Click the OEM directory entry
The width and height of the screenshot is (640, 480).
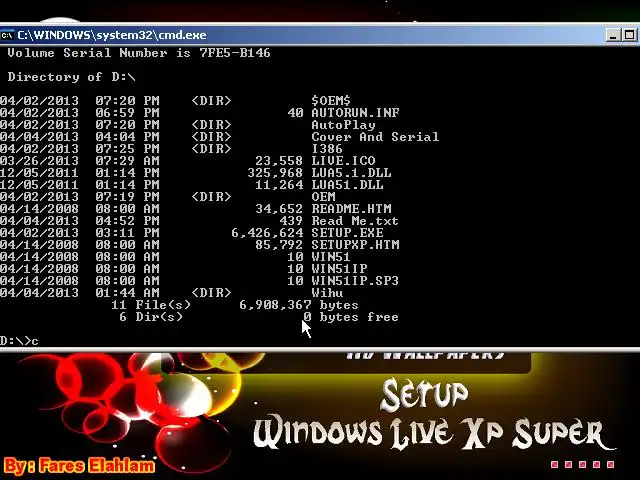coord(323,197)
